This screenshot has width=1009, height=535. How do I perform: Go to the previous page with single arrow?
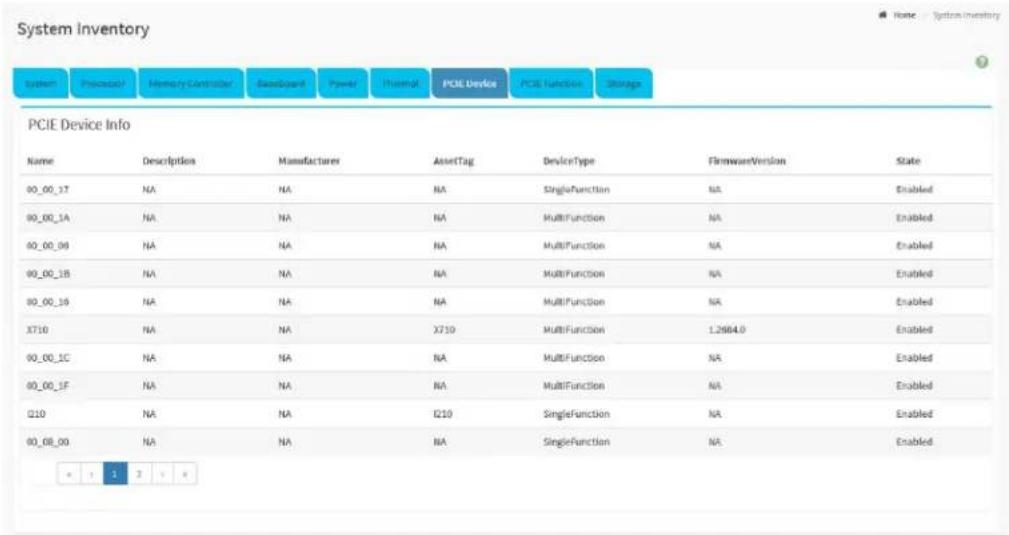point(92,474)
